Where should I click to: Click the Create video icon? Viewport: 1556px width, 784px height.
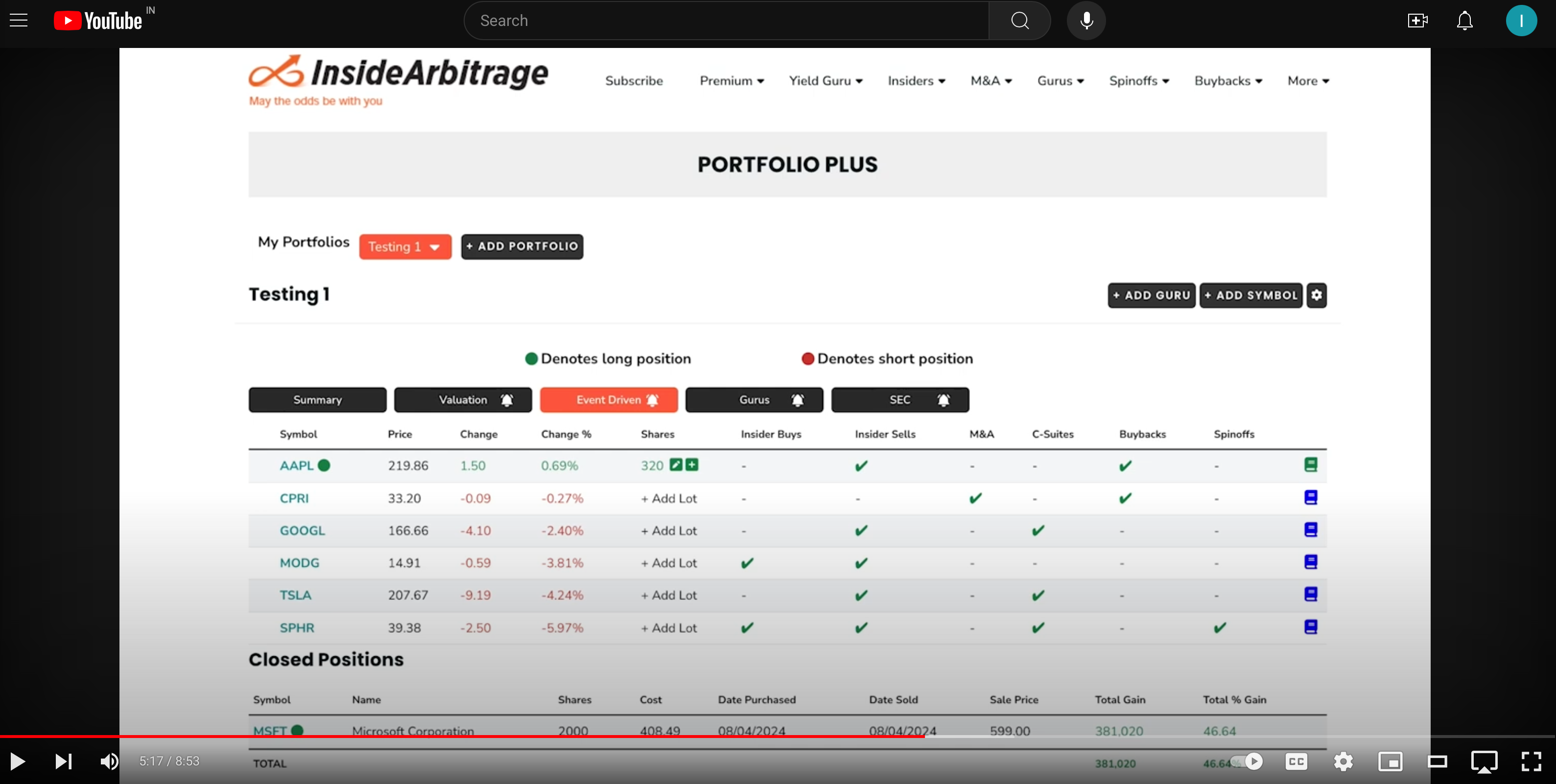pos(1417,21)
